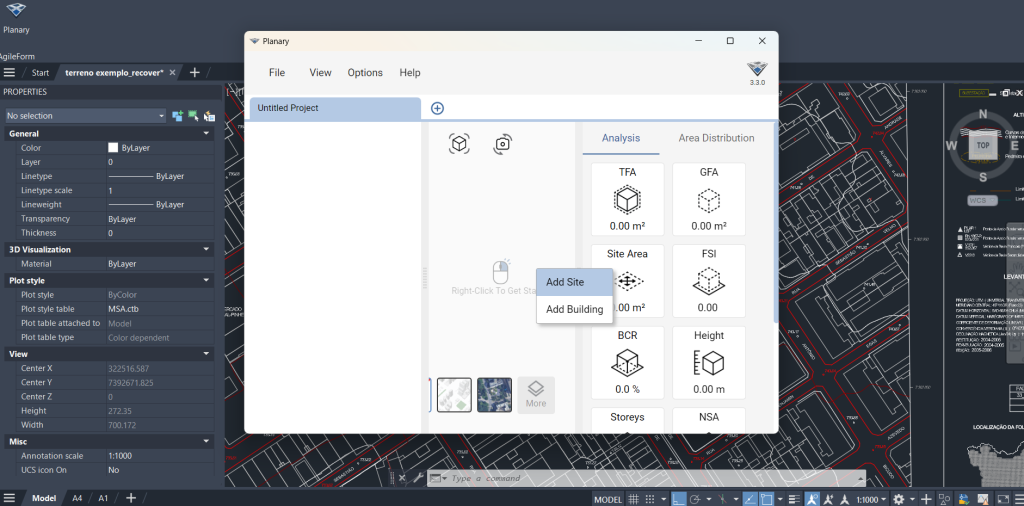This screenshot has width=1024, height=506.
Task: Toggle 2D object snap in status bar
Action: coord(766,499)
